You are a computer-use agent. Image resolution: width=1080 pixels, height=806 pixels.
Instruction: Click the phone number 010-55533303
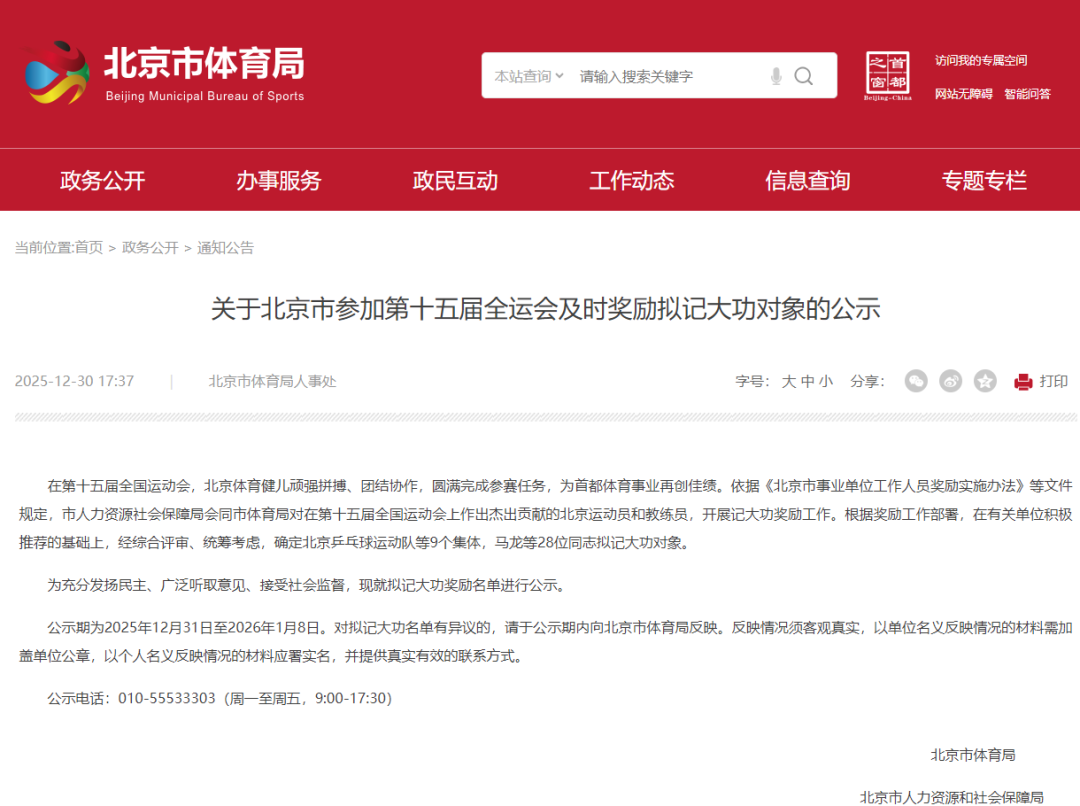pos(167,699)
